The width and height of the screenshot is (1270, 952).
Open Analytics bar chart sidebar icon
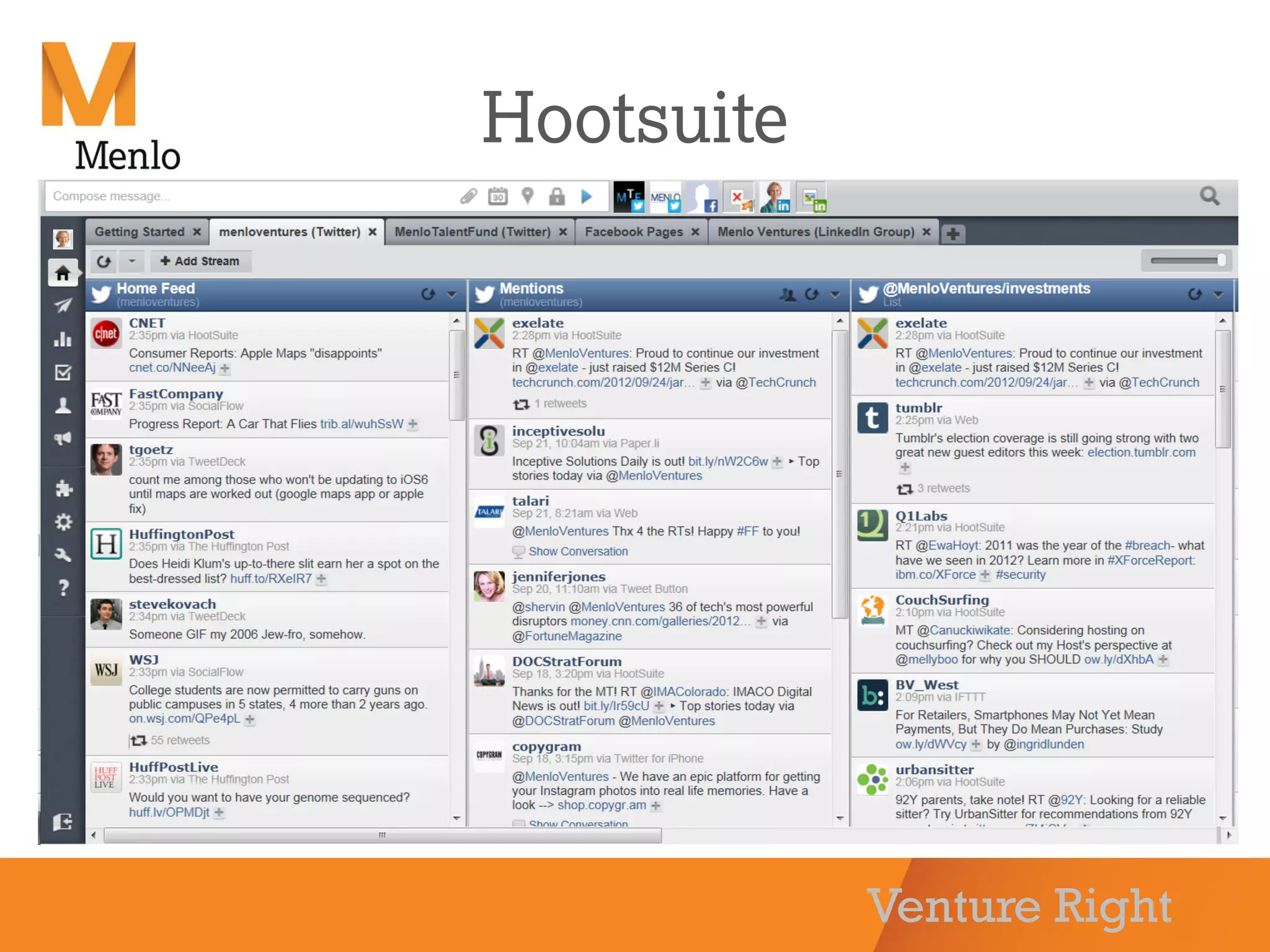[63, 339]
